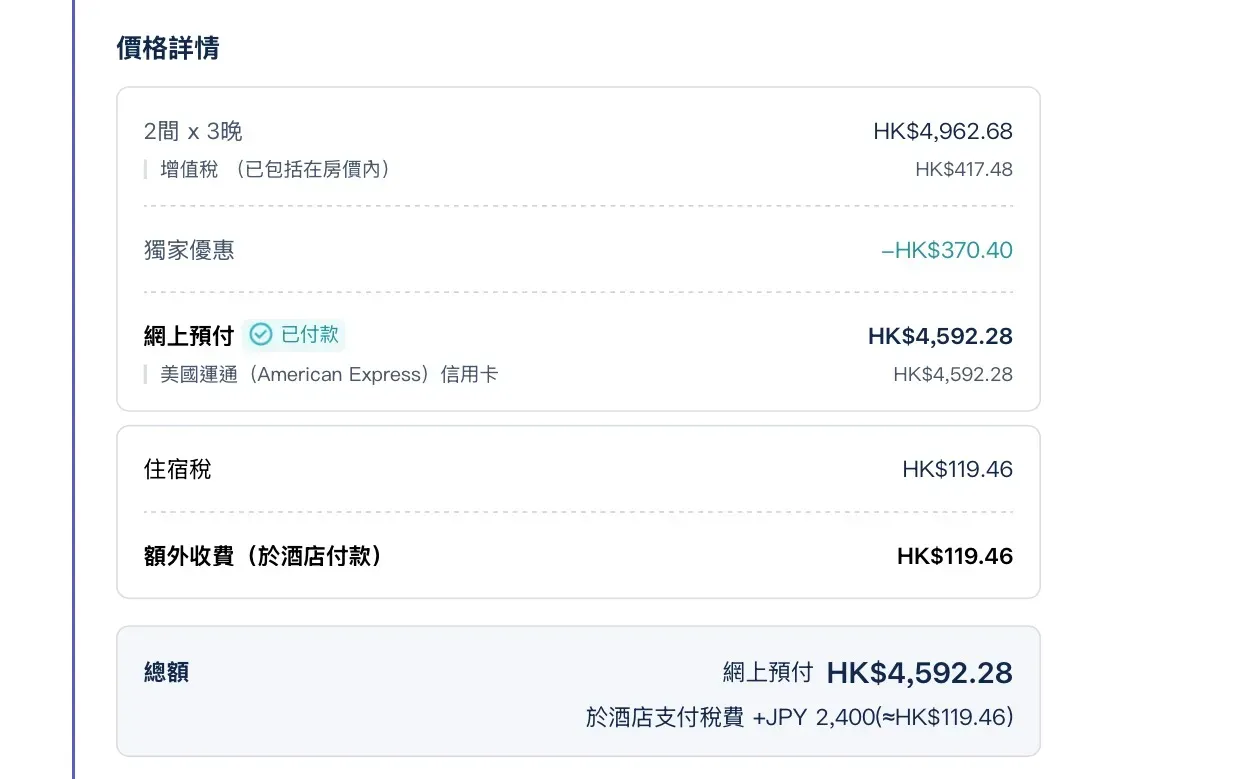Click the green paid checkmark icon
Image resolution: width=1260 pixels, height=779 pixels.
[261, 335]
